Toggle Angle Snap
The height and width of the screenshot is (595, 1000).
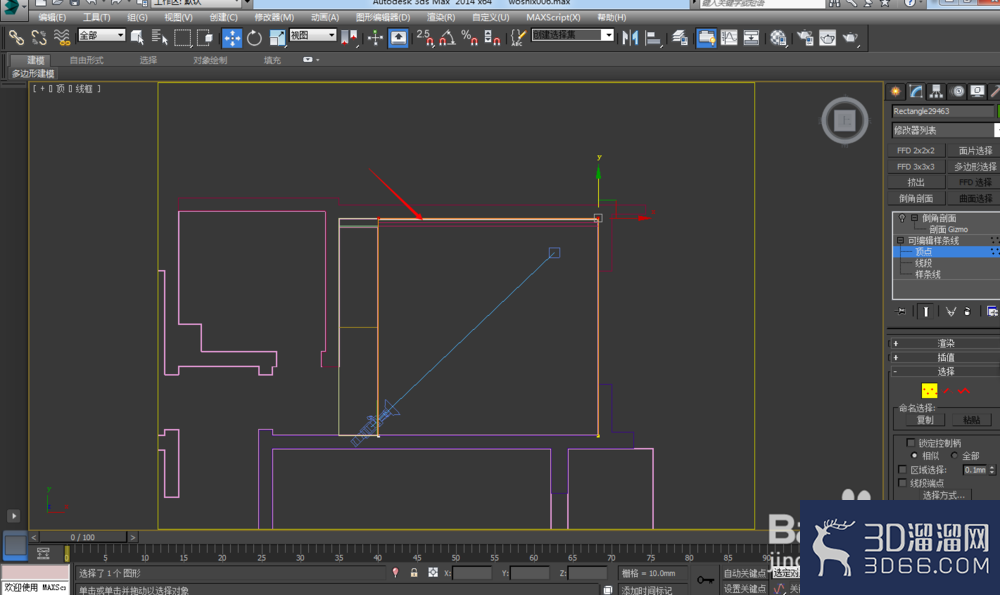(x=447, y=38)
